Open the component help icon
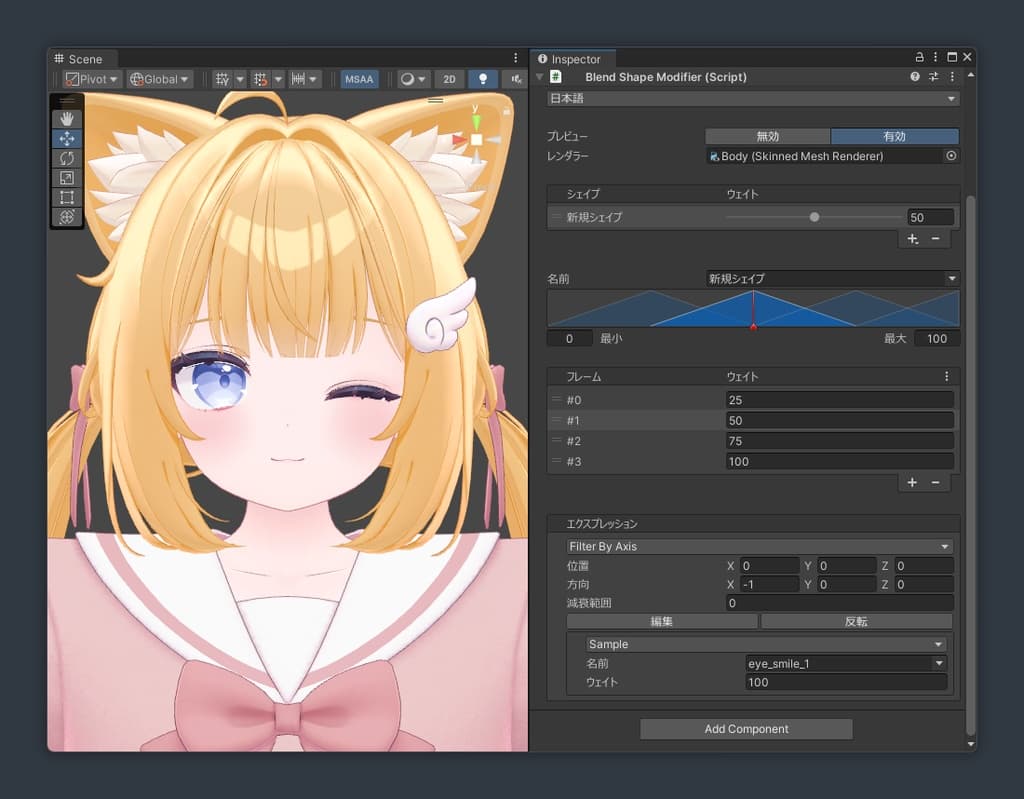1024x799 pixels. pos(915,77)
